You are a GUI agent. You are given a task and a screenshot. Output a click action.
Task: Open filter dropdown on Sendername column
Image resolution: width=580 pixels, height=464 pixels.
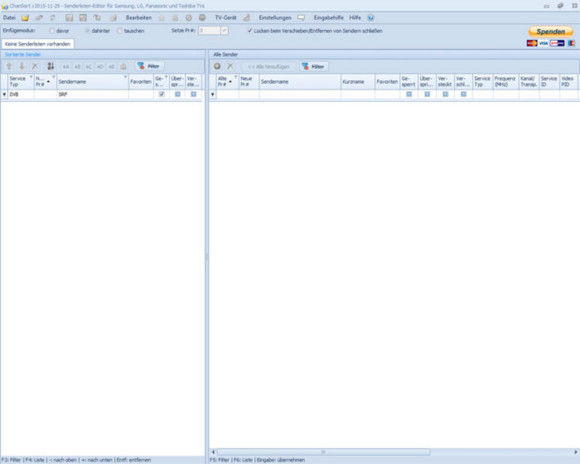pos(125,77)
